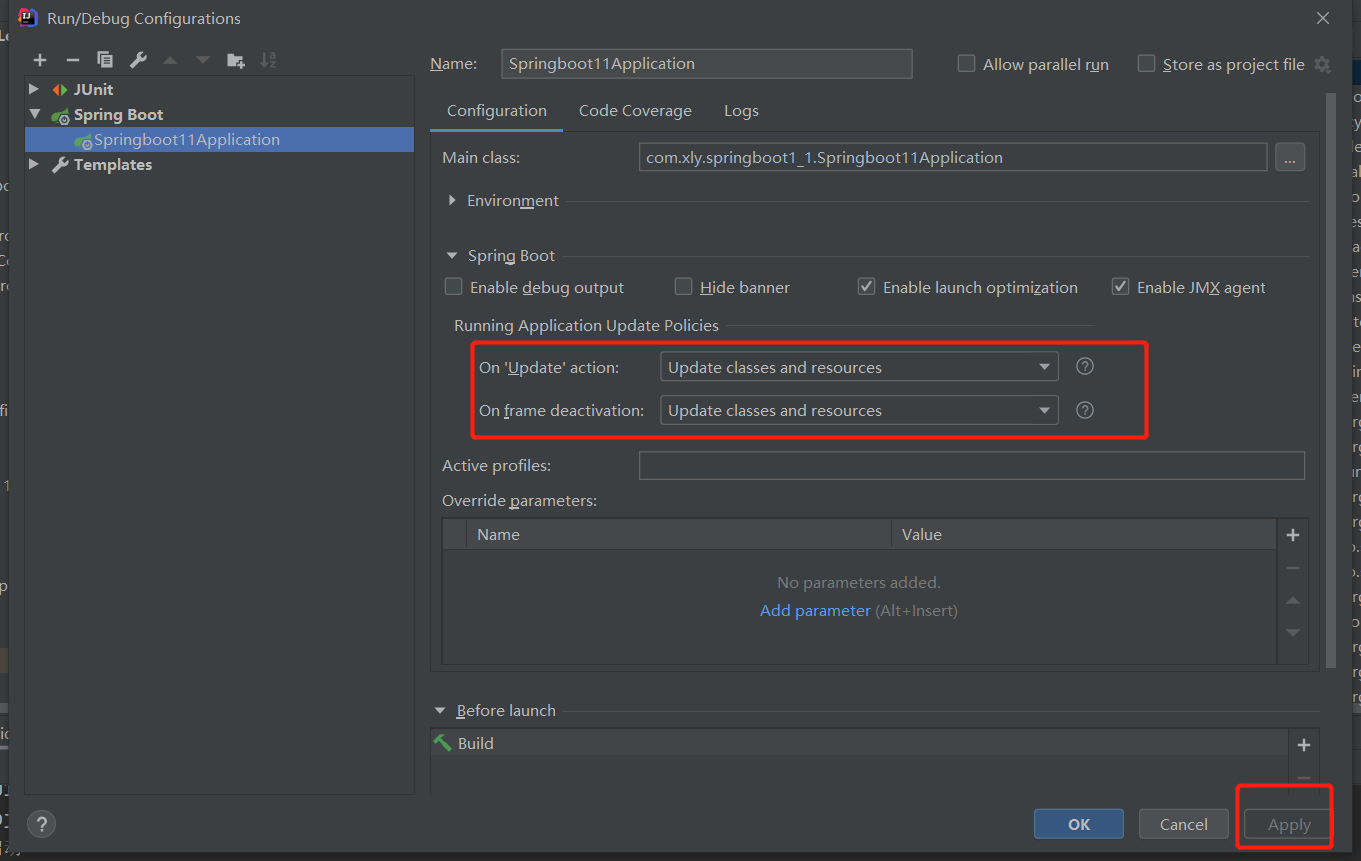Disable Enable JMX agent
This screenshot has height=861, width=1361.
click(x=1120, y=286)
